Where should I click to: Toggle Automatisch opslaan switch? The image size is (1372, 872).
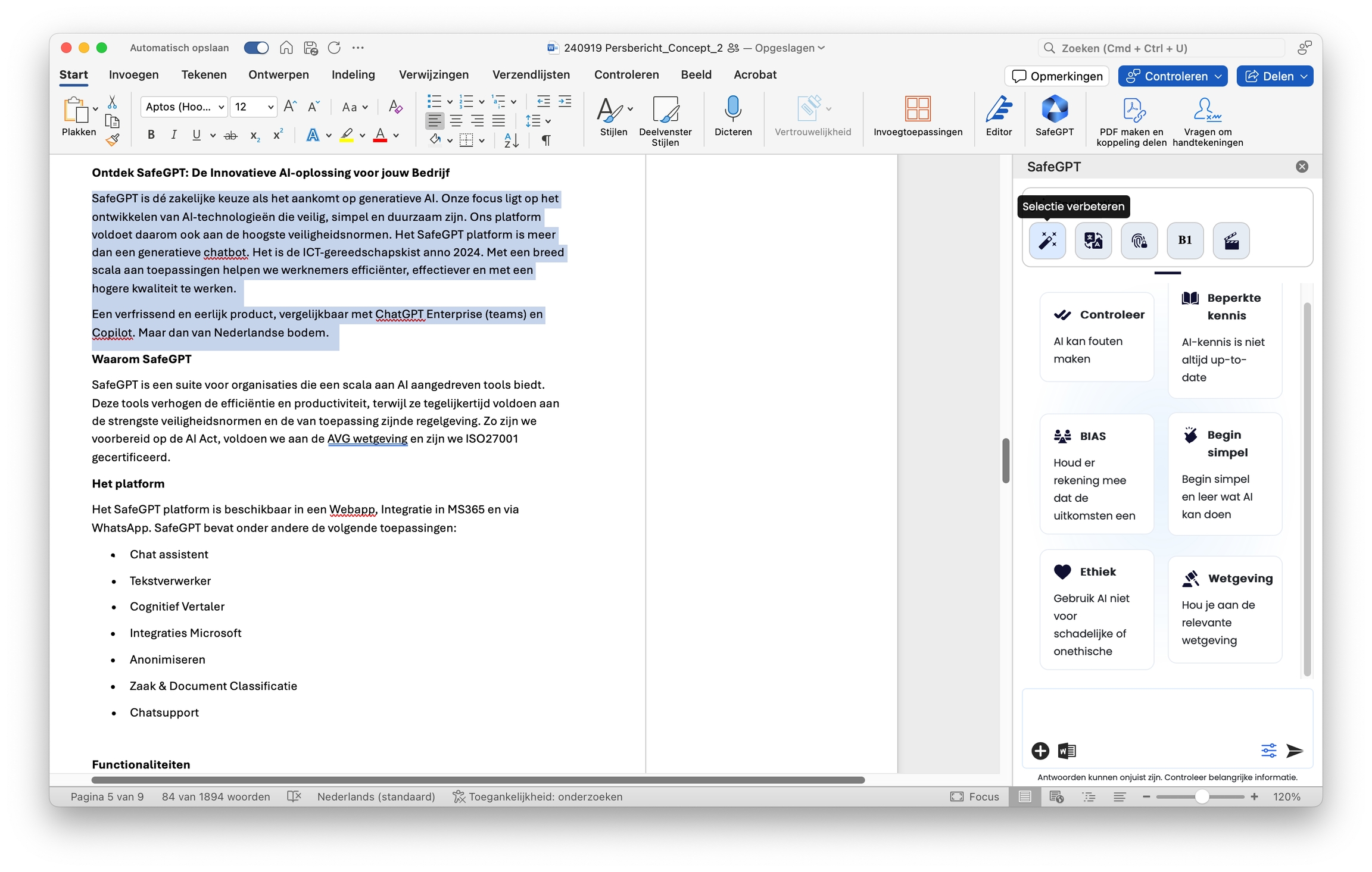[x=256, y=48]
